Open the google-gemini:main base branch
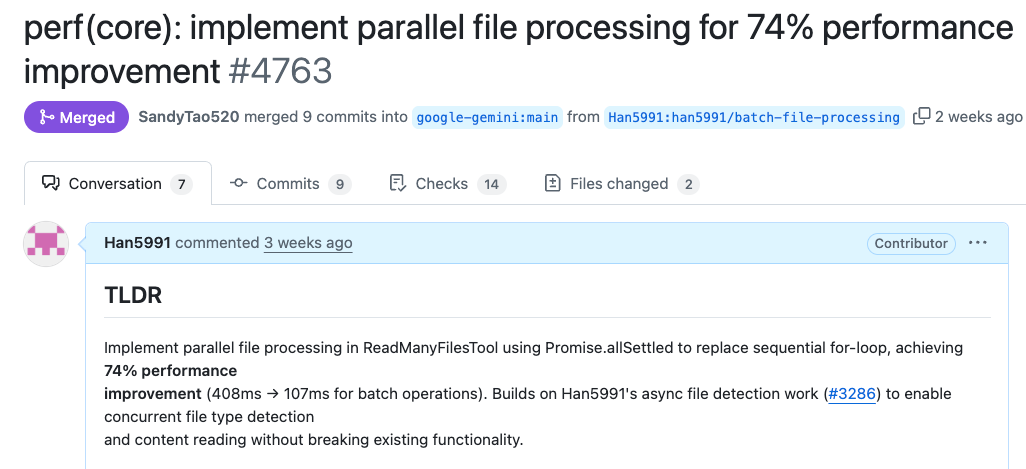1026x469 pixels. click(x=487, y=117)
